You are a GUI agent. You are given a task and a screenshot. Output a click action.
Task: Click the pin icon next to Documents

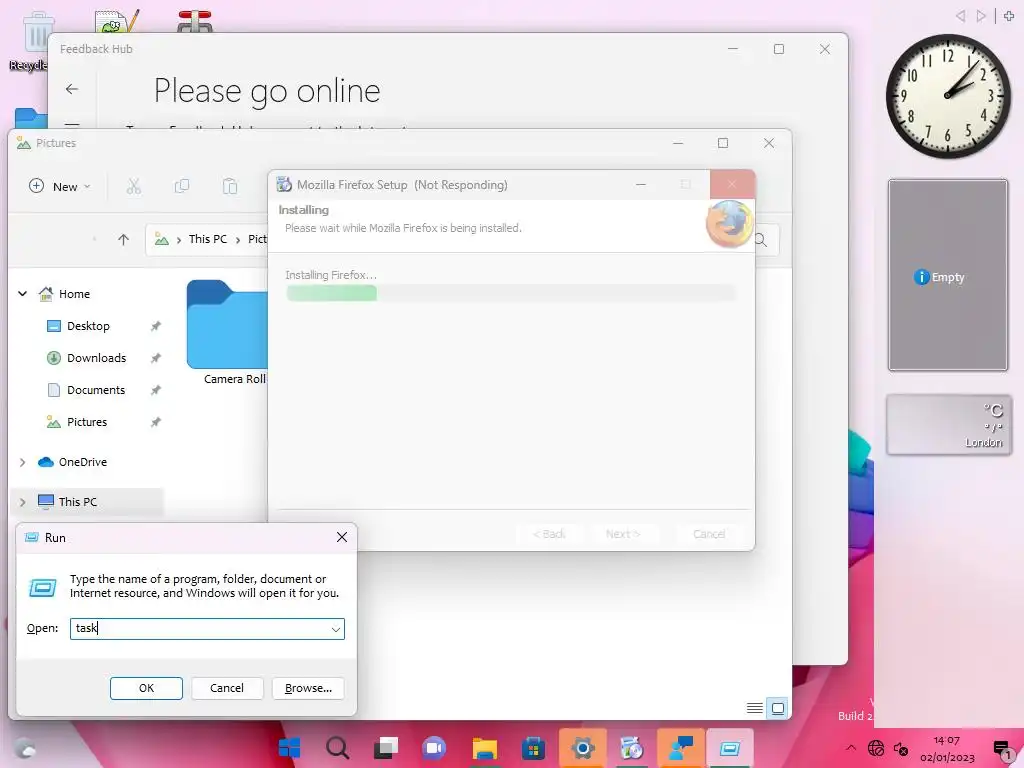coord(155,390)
